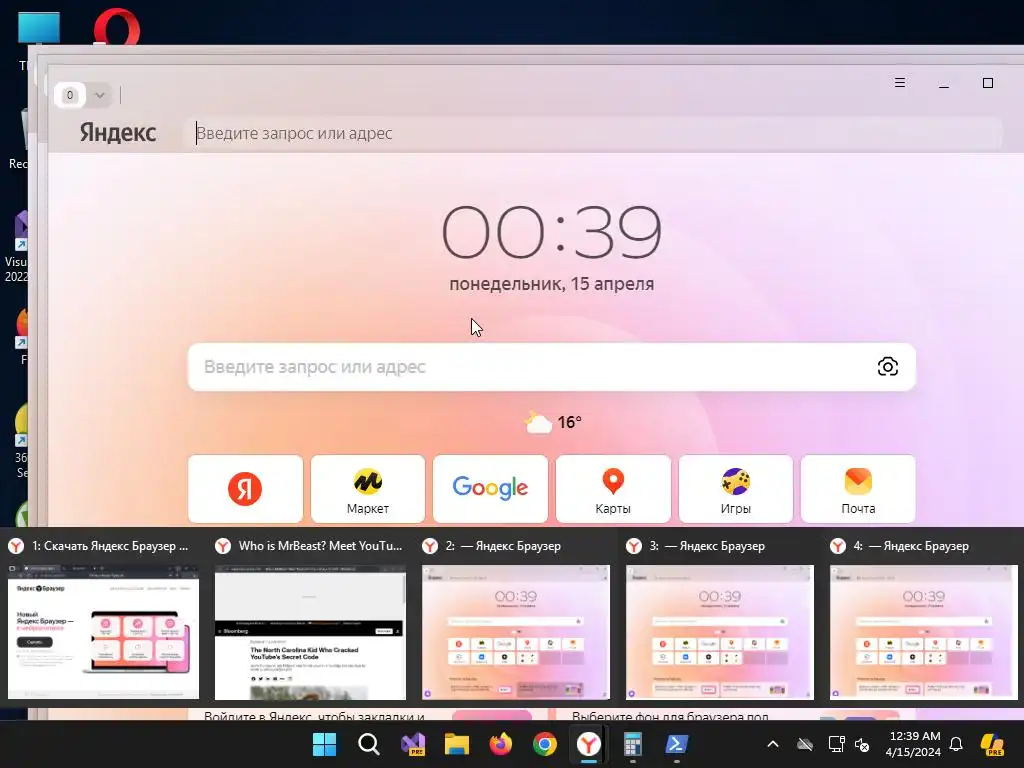Select the Who is MrBeast preview thumbnail
The image size is (1024, 768).
[x=310, y=632]
